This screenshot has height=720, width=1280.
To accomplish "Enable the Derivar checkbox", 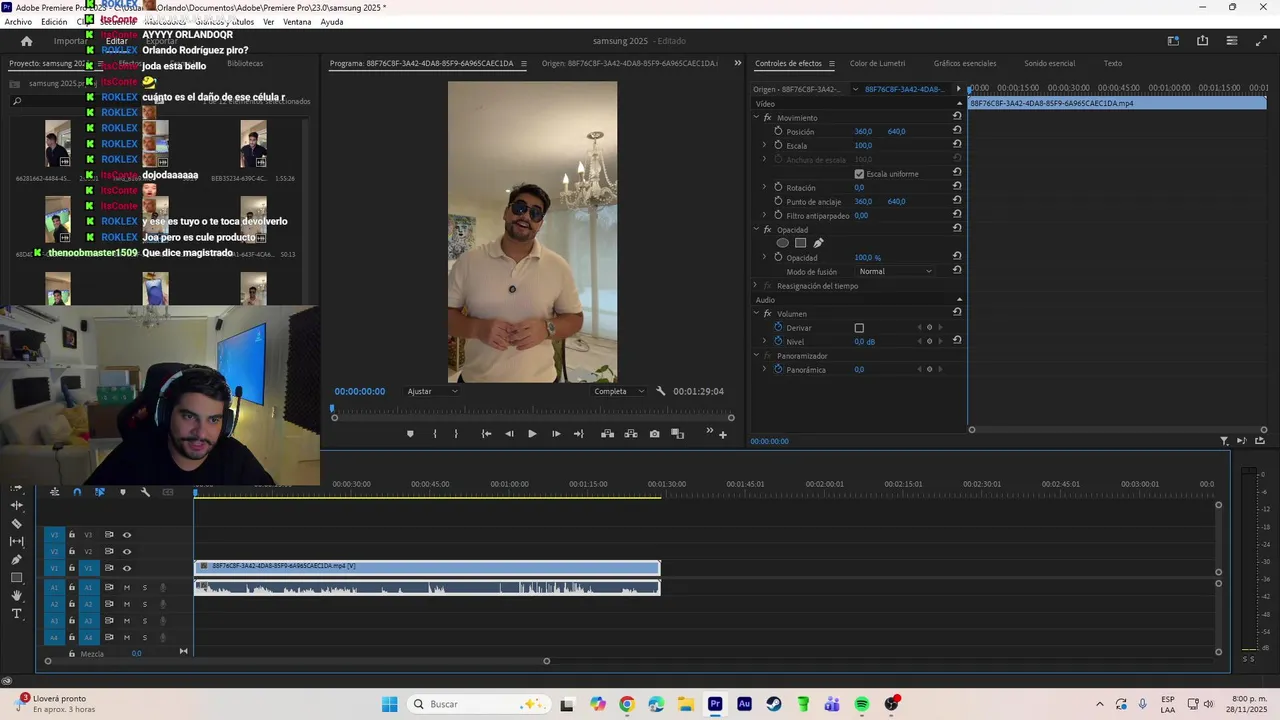I will click(x=859, y=328).
